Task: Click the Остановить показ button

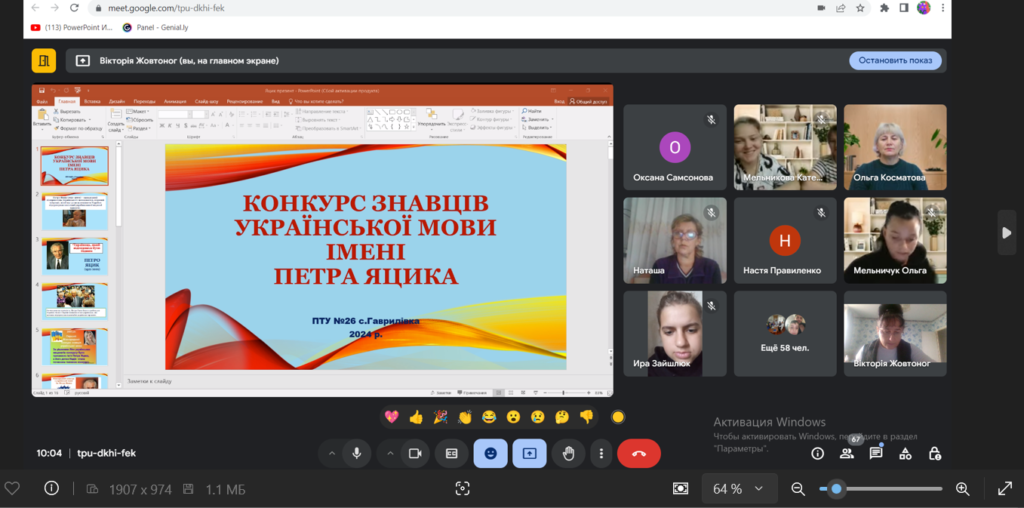Action: [895, 60]
